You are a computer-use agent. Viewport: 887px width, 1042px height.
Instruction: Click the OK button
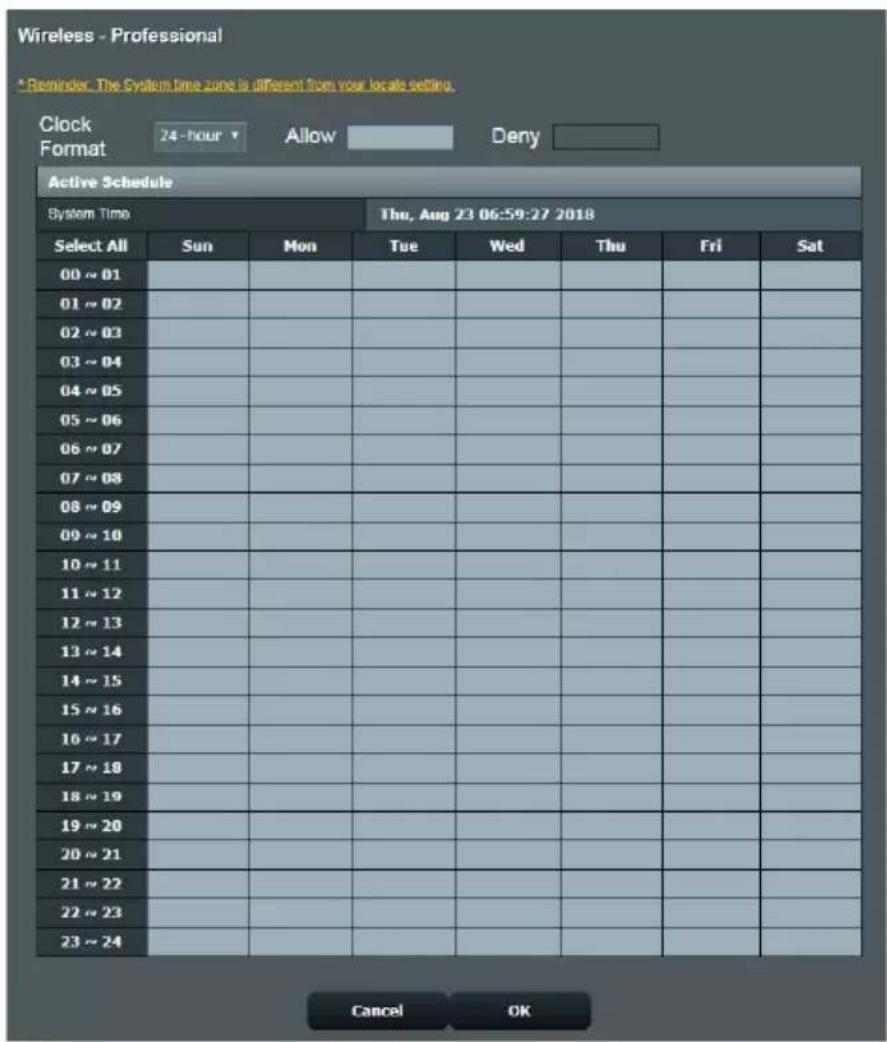point(520,1011)
